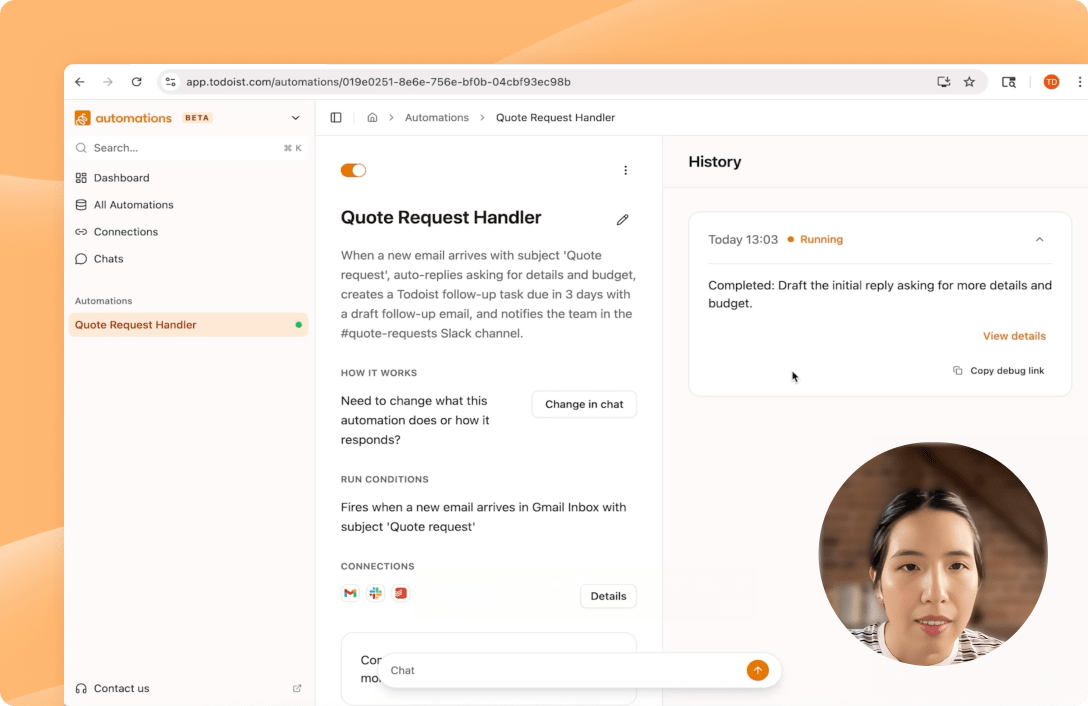Go to Connections in the sidebar
The height and width of the screenshot is (706, 1088).
point(188,232)
